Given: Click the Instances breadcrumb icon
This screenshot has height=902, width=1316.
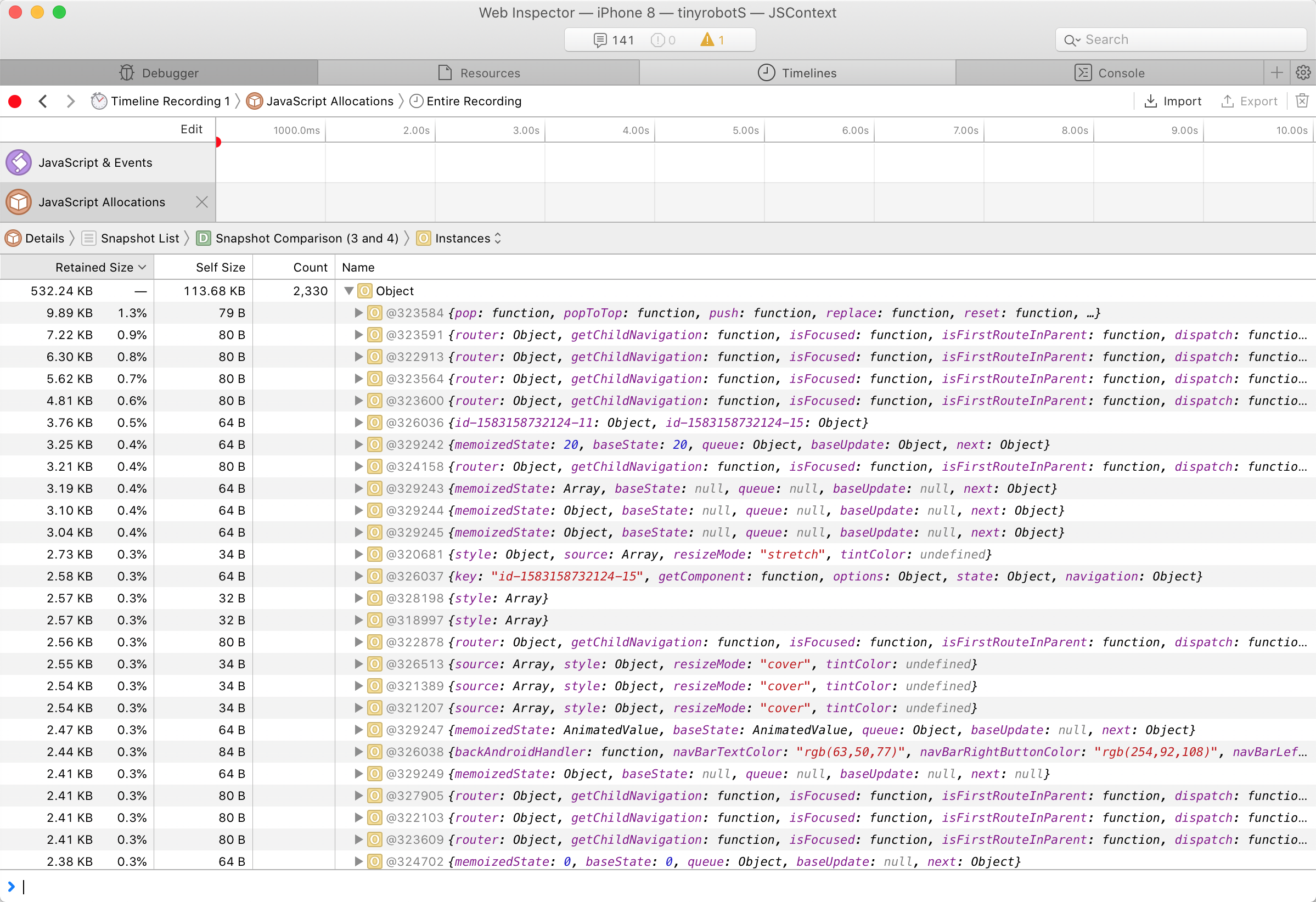Looking at the screenshot, I should click(423, 238).
